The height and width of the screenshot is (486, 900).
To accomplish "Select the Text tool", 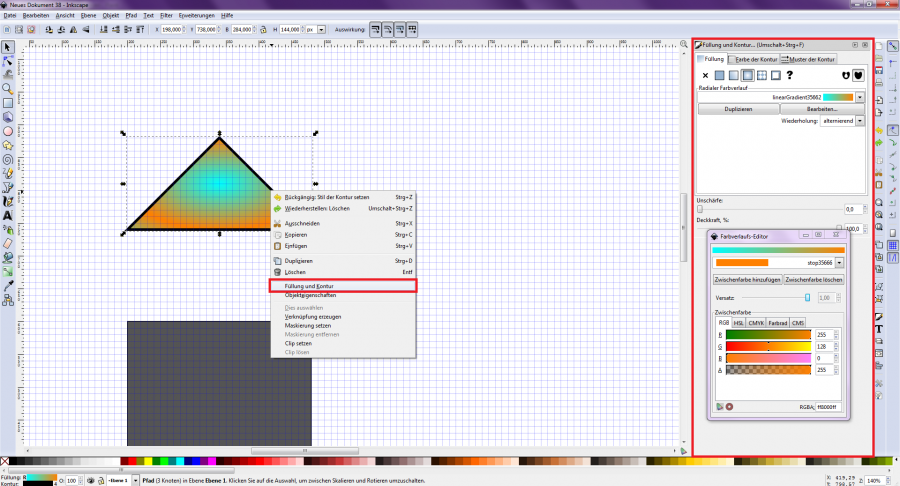I will (x=8, y=215).
